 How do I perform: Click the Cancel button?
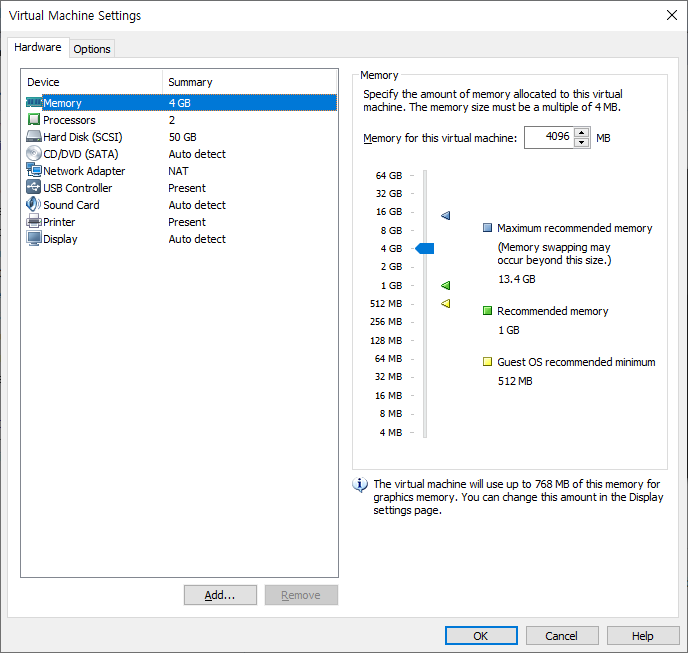tap(562, 636)
